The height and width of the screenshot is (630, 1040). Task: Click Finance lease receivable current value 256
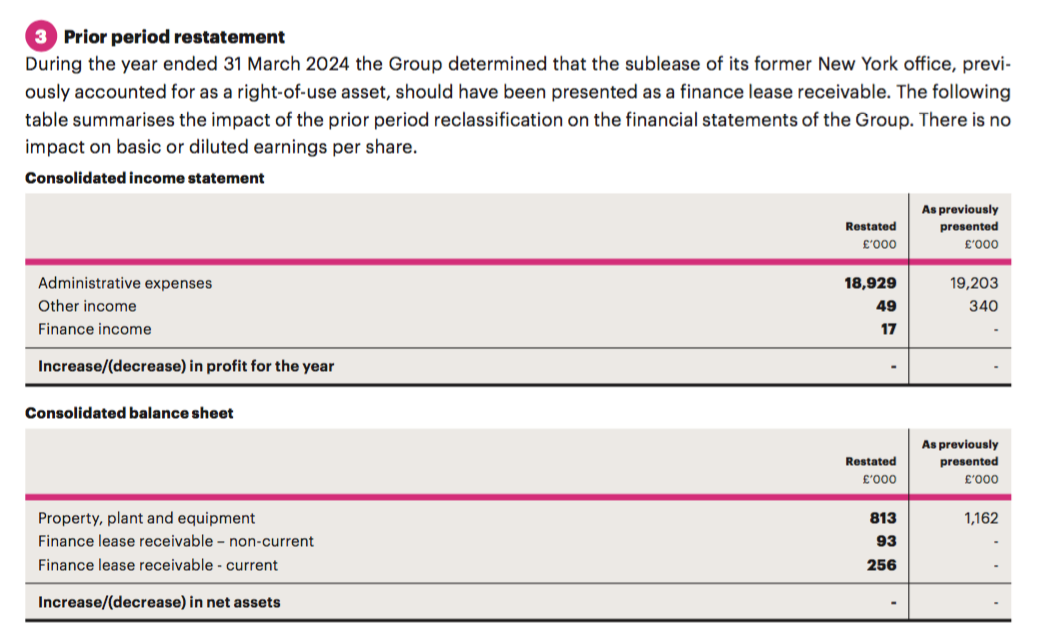(881, 565)
